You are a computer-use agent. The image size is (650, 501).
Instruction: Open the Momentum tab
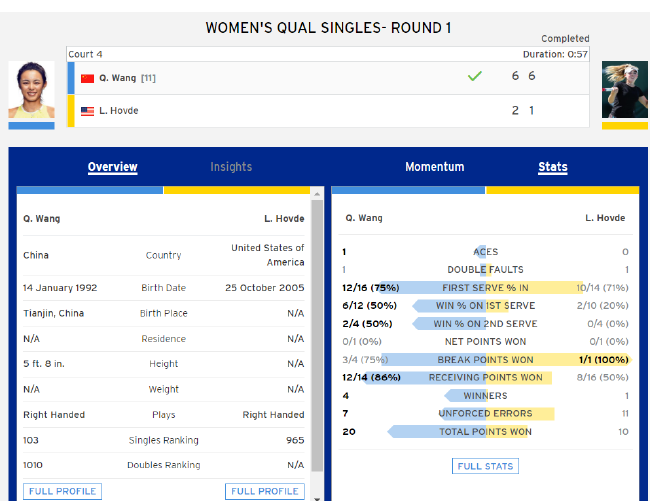434,167
